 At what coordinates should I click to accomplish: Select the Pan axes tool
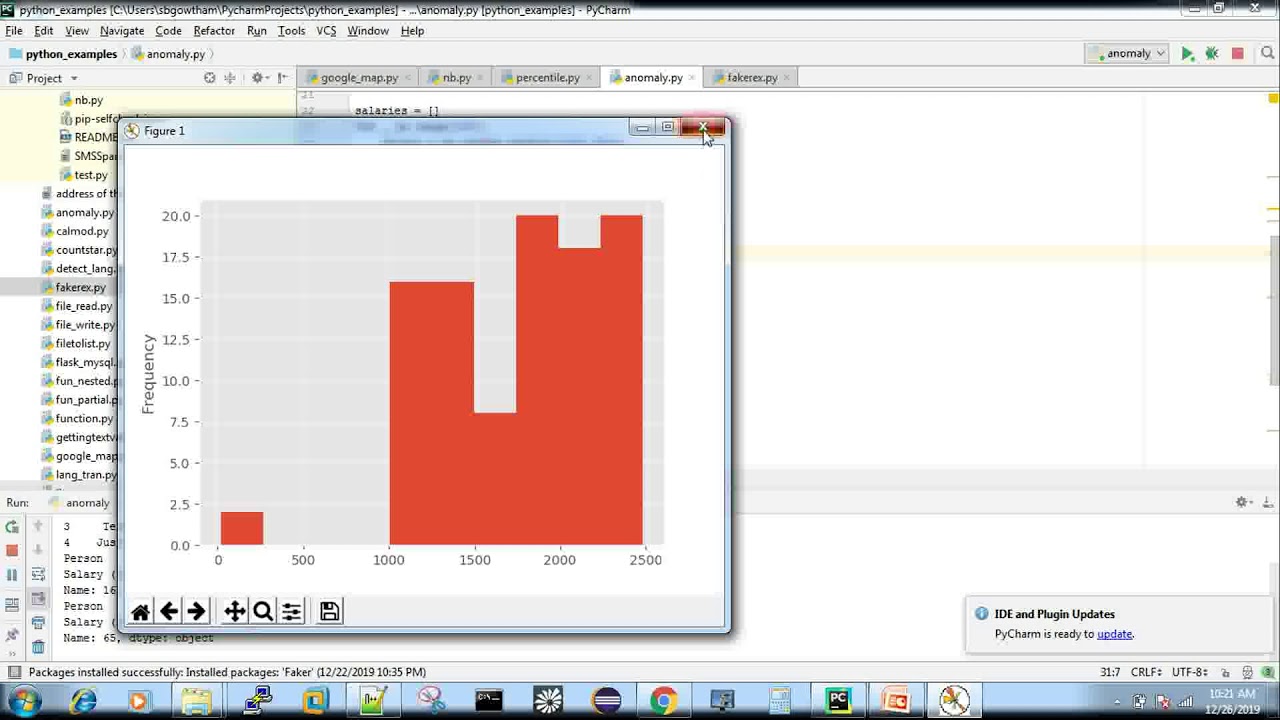[234, 612]
